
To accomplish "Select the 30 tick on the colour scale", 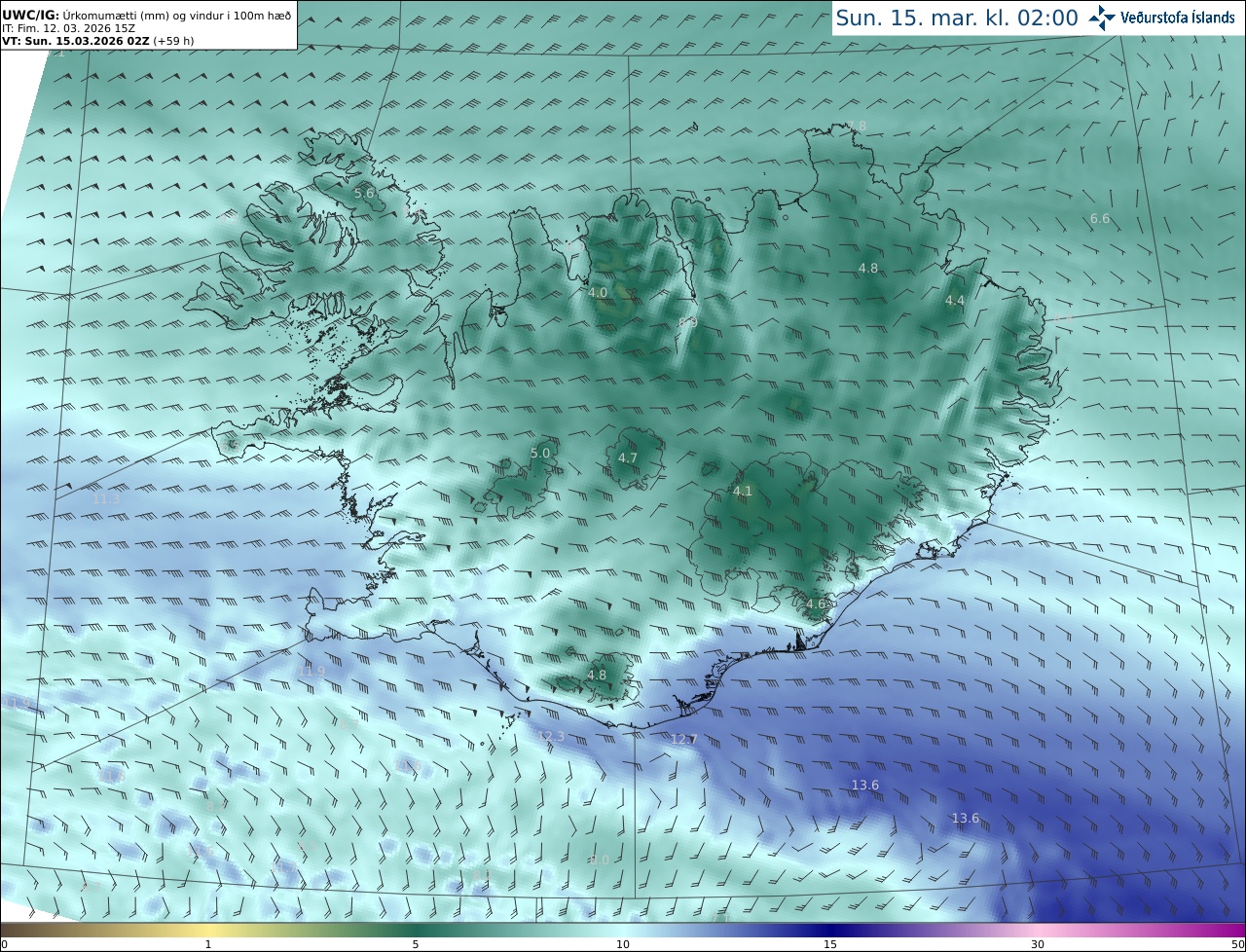I will [1038, 944].
